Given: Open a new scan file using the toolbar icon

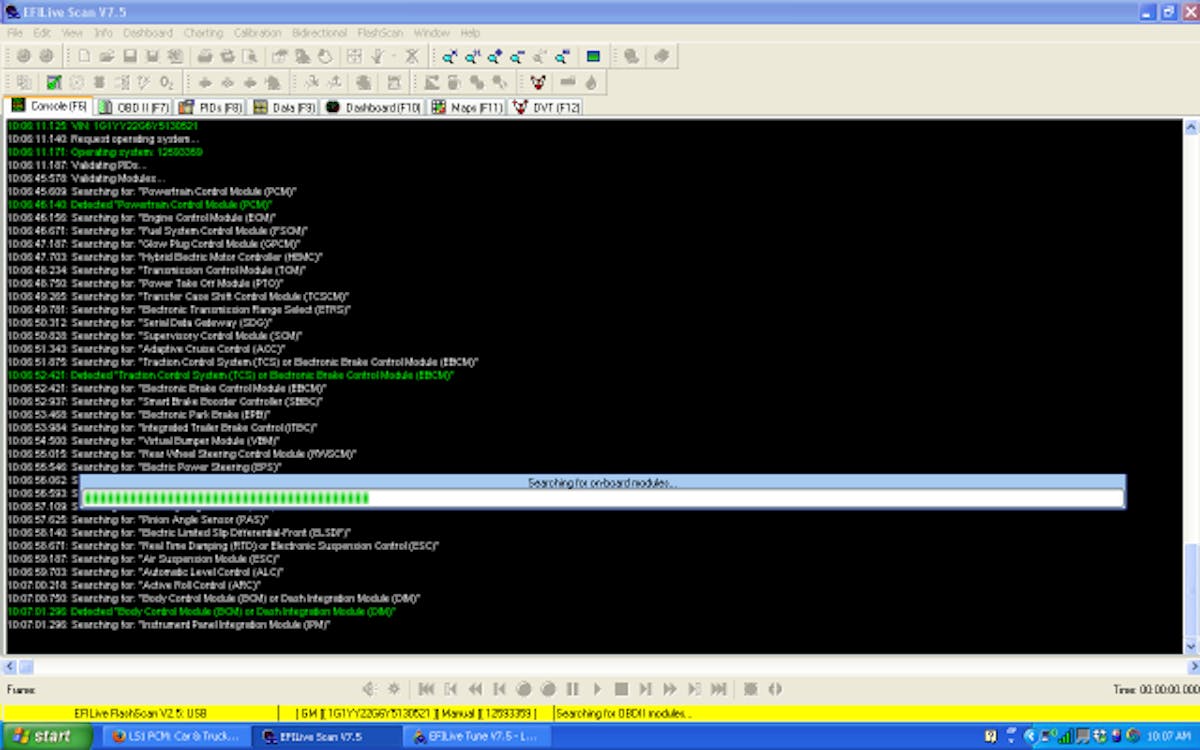Looking at the screenshot, I should click(x=83, y=55).
